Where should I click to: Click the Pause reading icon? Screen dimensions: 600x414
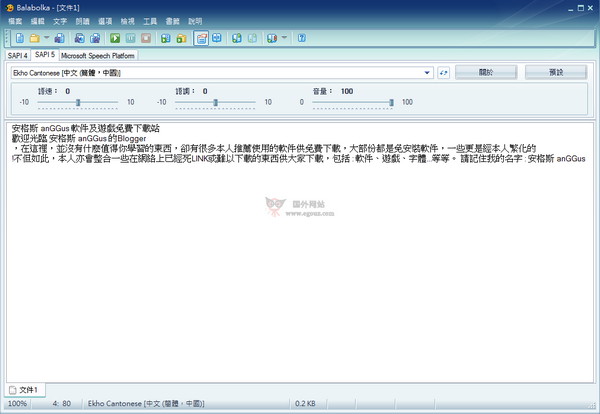tap(130, 38)
